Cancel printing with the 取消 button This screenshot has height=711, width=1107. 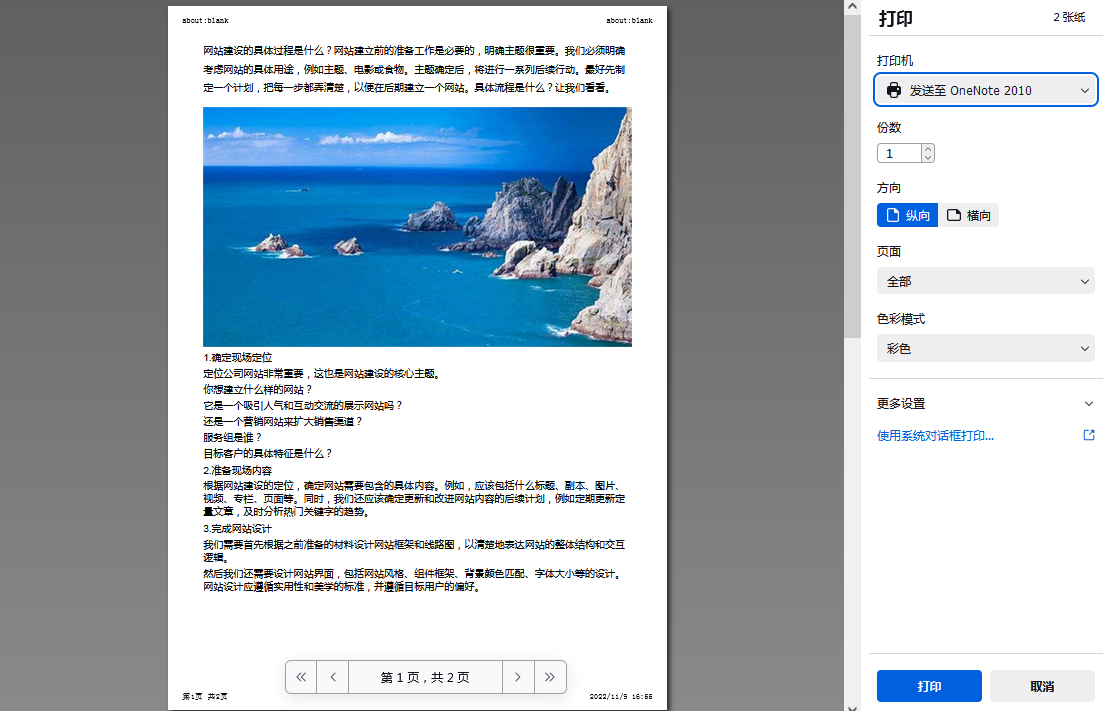1042,687
